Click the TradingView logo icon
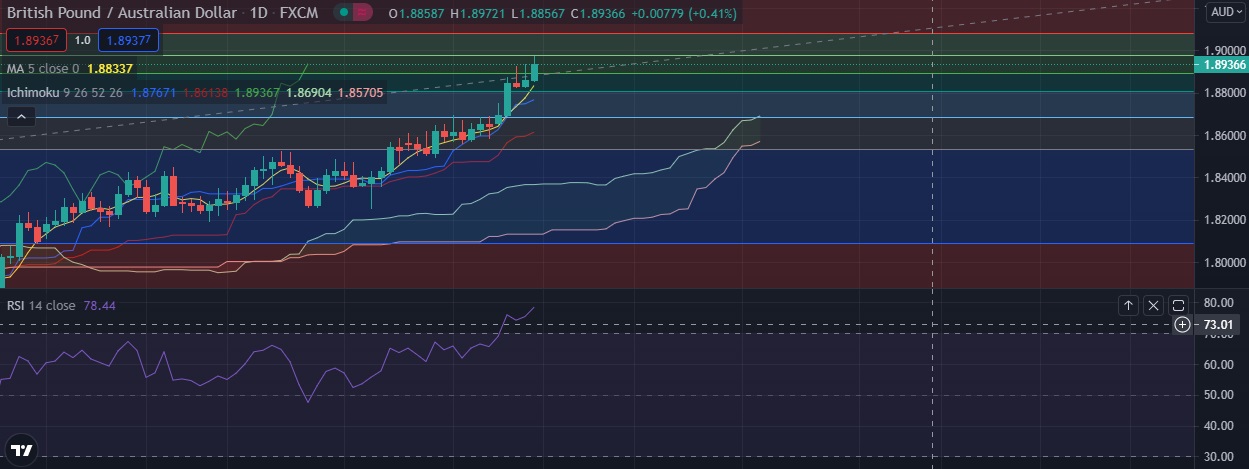The height and width of the screenshot is (469, 1249). pyautogui.click(x=22, y=449)
